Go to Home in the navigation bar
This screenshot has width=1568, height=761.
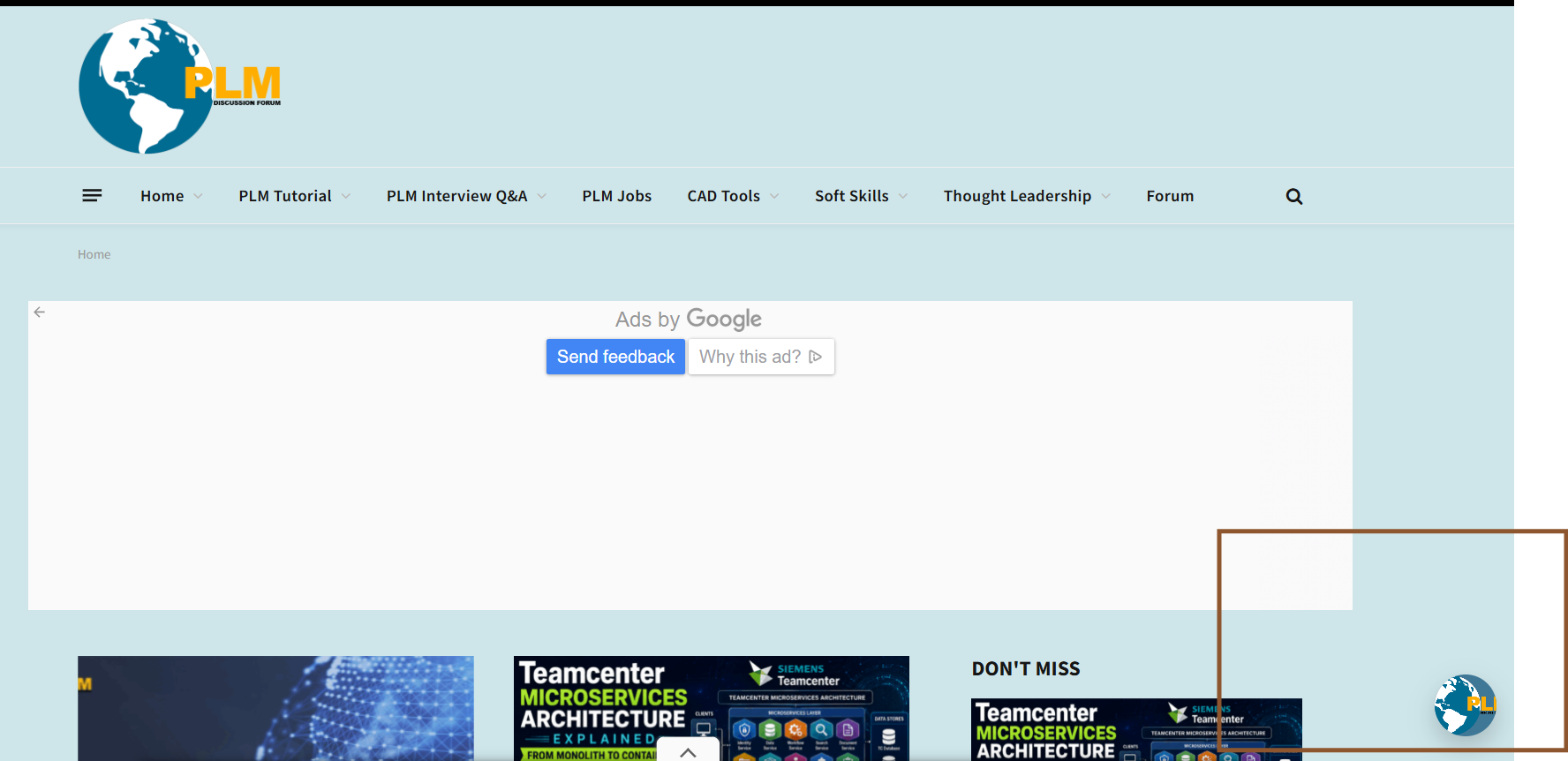click(x=162, y=196)
